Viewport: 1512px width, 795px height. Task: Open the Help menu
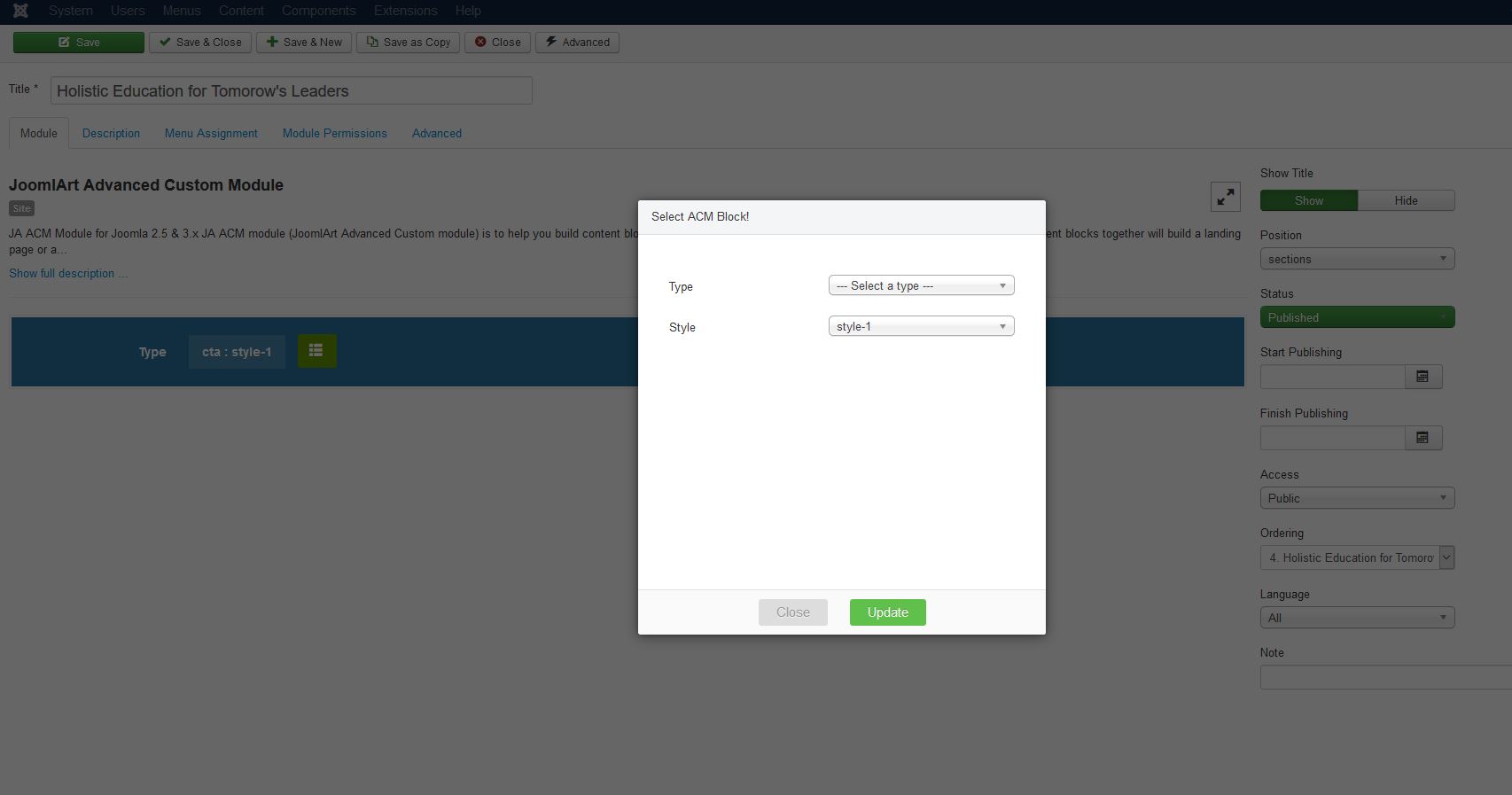coord(468,11)
